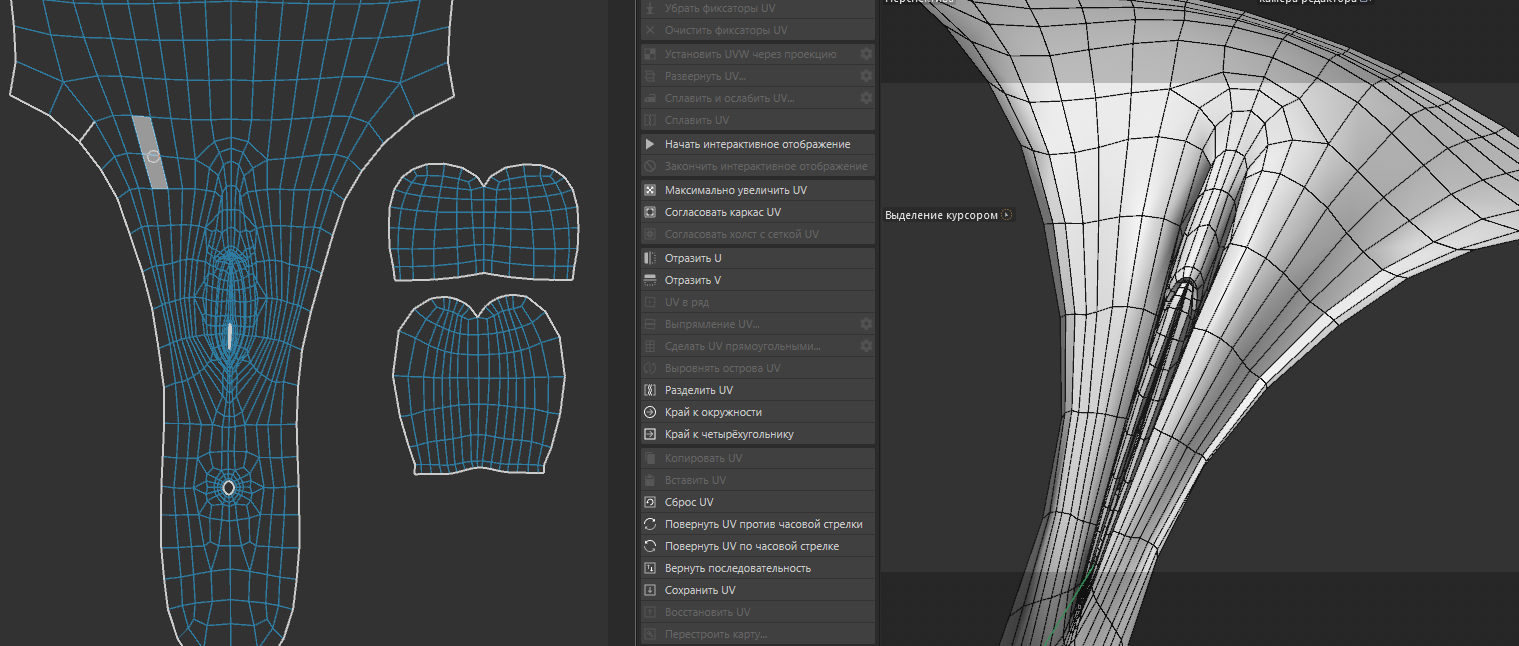1519x646 pixels.
Task: Choose Выпрямление UV... command
Action: (x=758, y=324)
